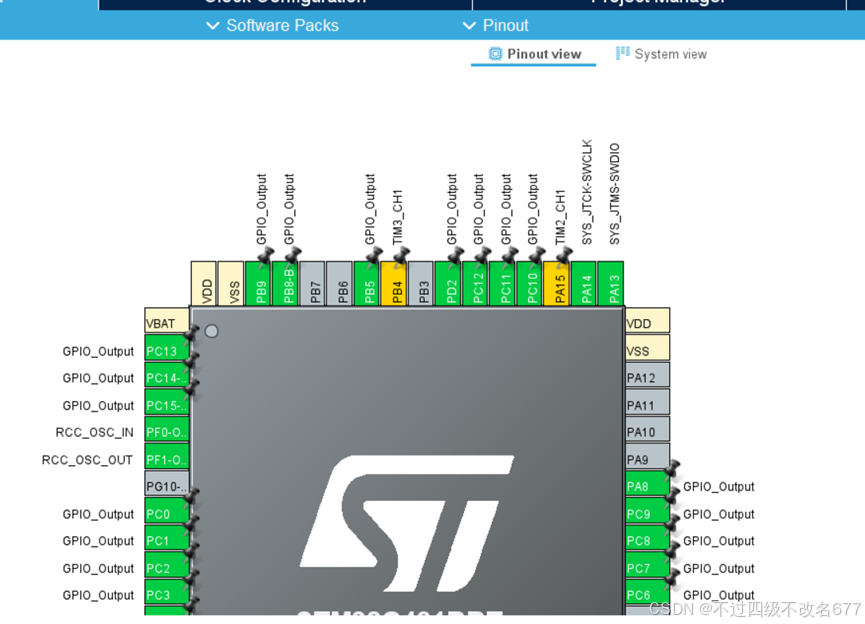Click the ST logo on the chip
The image size is (865, 624).
coord(407,524)
